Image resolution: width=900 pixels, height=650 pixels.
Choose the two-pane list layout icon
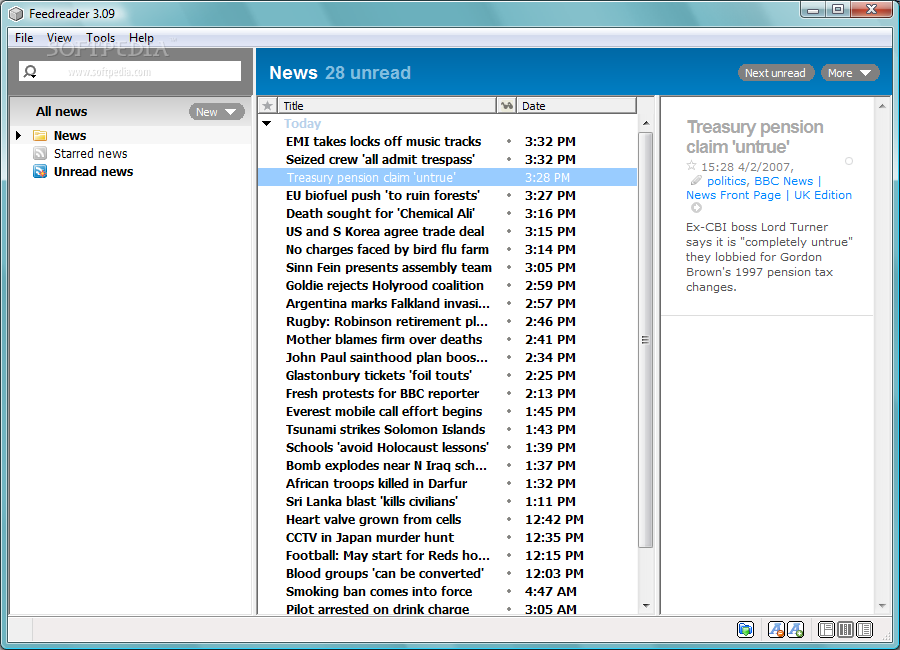864,630
